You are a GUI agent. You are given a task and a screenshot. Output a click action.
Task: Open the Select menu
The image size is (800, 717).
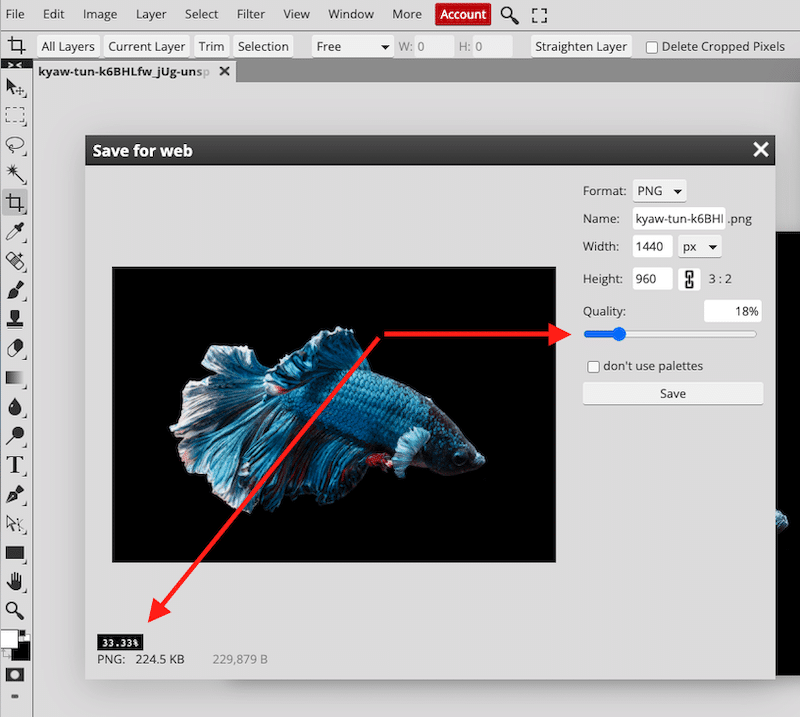click(x=201, y=14)
